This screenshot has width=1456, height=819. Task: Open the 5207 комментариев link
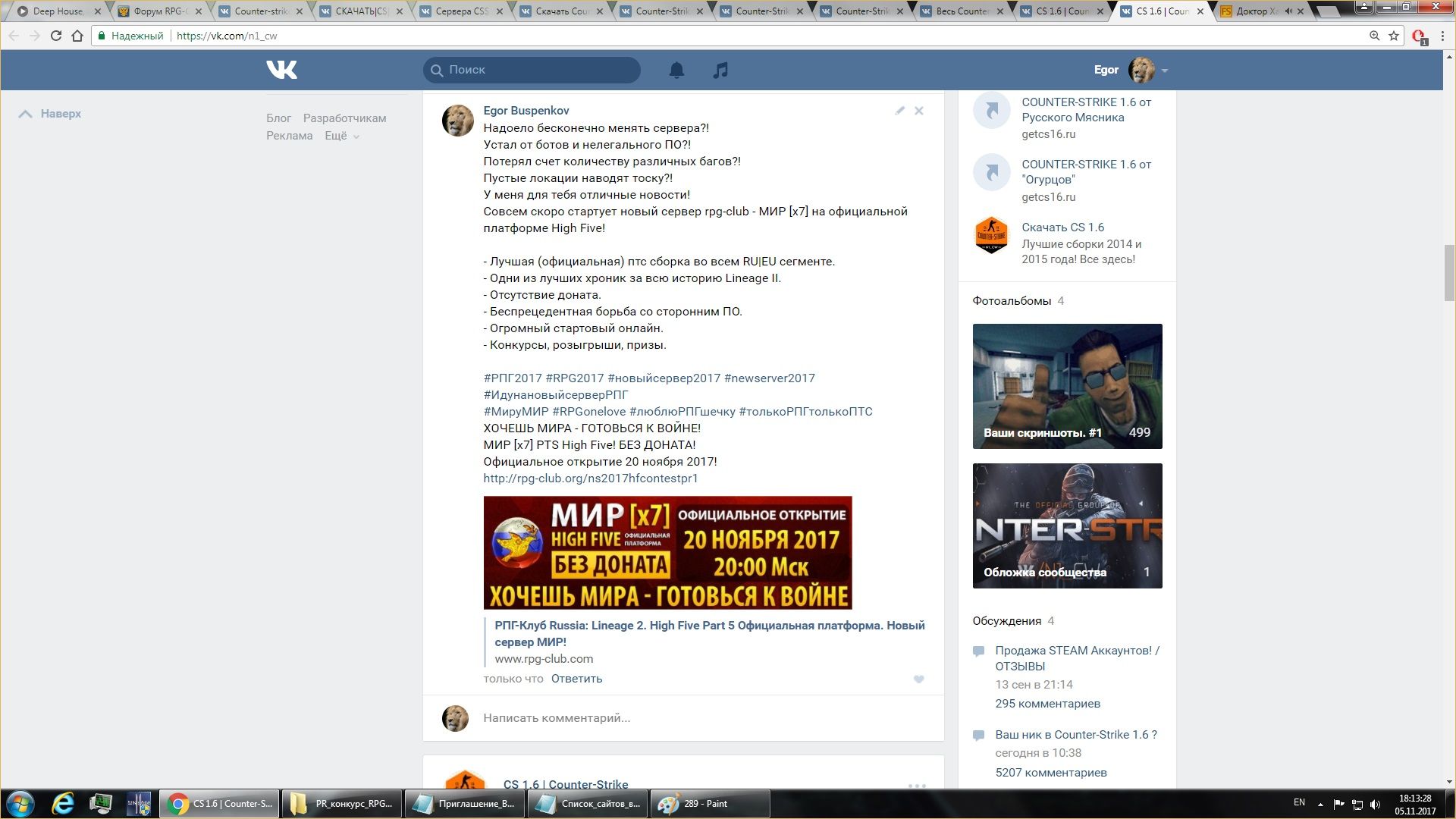[1050, 773]
